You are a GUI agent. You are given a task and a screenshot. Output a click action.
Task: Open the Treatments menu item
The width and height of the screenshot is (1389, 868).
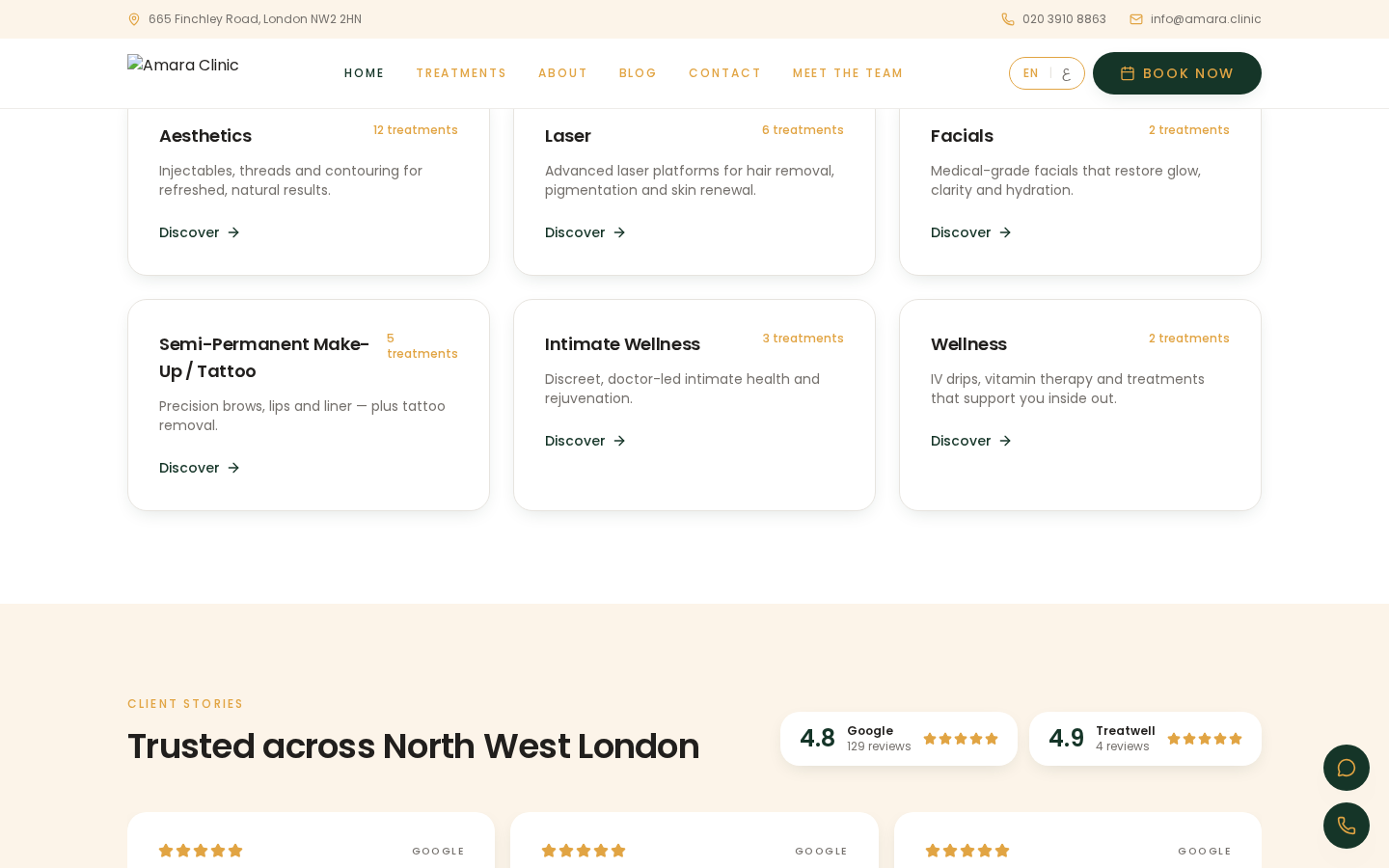[461, 73]
